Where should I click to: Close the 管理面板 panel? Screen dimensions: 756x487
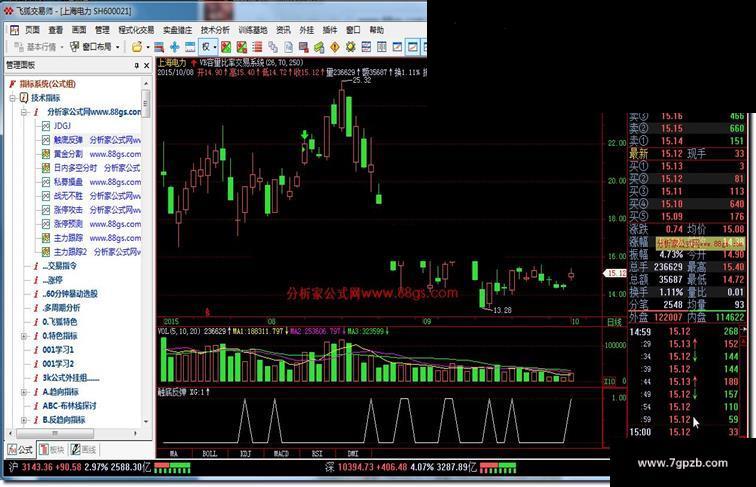click(147, 65)
